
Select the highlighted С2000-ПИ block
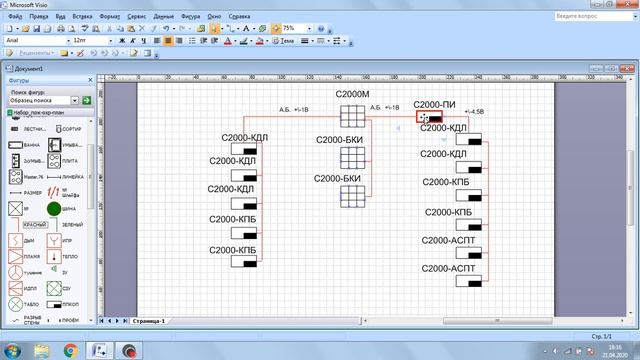point(429,117)
